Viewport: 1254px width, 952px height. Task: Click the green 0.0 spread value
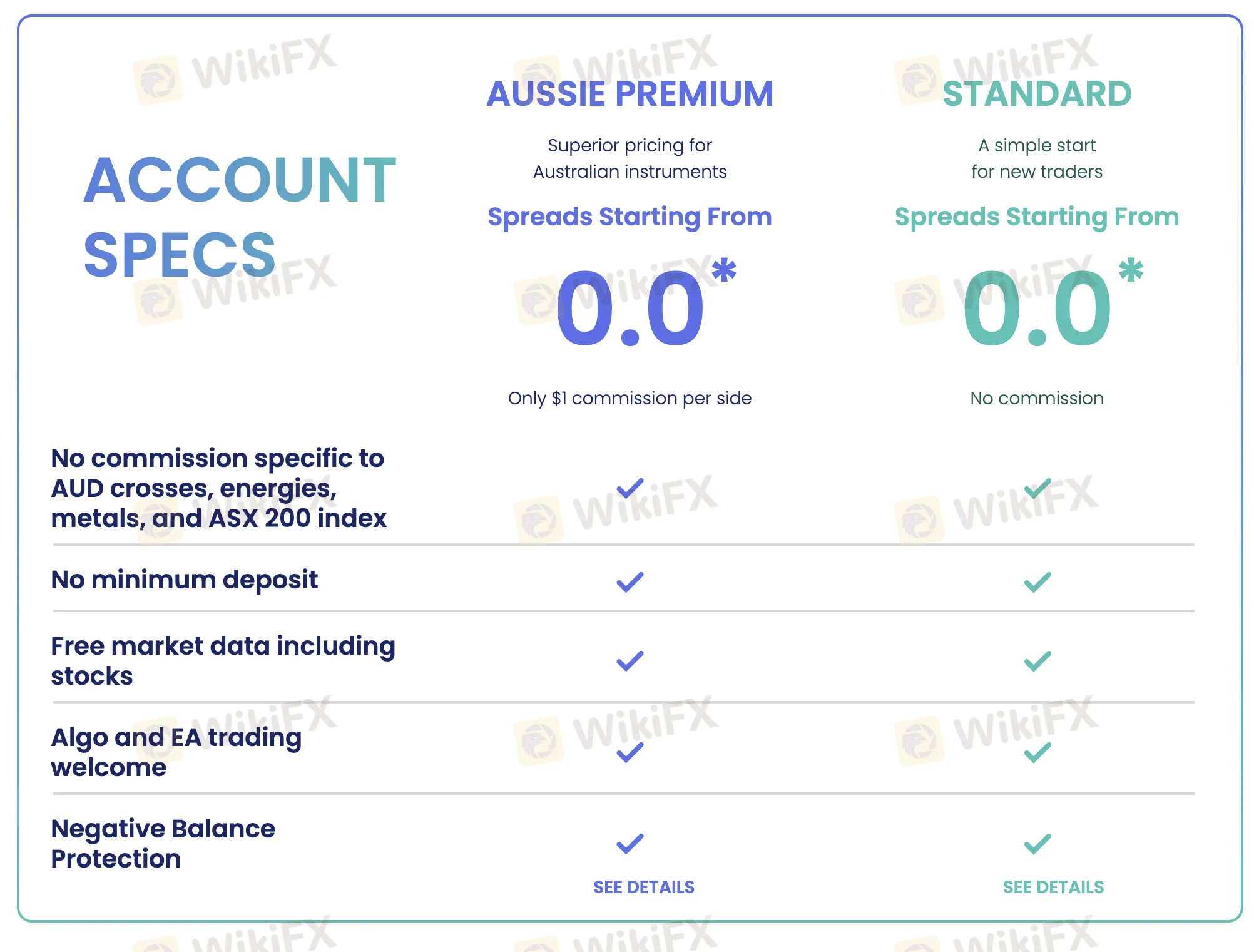coord(1037,308)
